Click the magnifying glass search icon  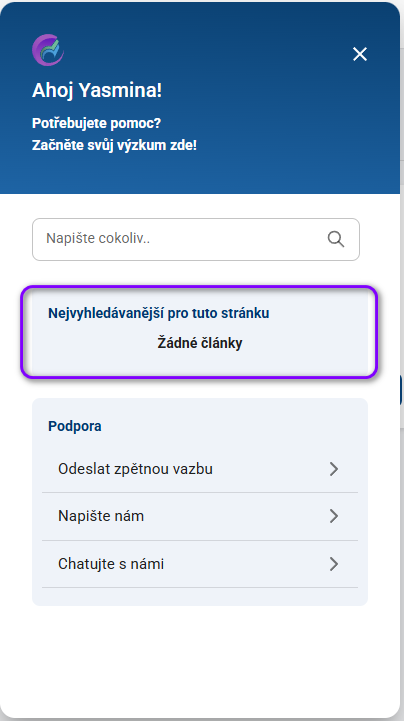coord(336,239)
